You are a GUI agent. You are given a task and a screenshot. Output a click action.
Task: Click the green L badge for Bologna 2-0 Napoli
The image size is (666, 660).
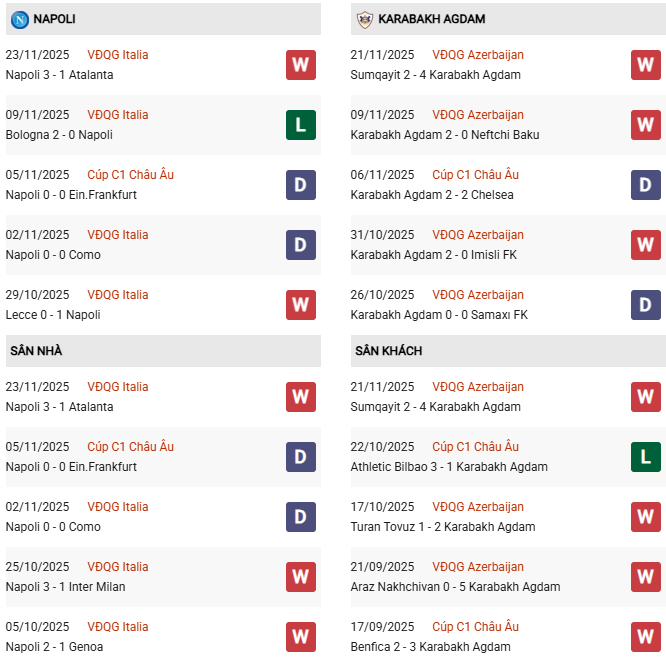point(301,125)
